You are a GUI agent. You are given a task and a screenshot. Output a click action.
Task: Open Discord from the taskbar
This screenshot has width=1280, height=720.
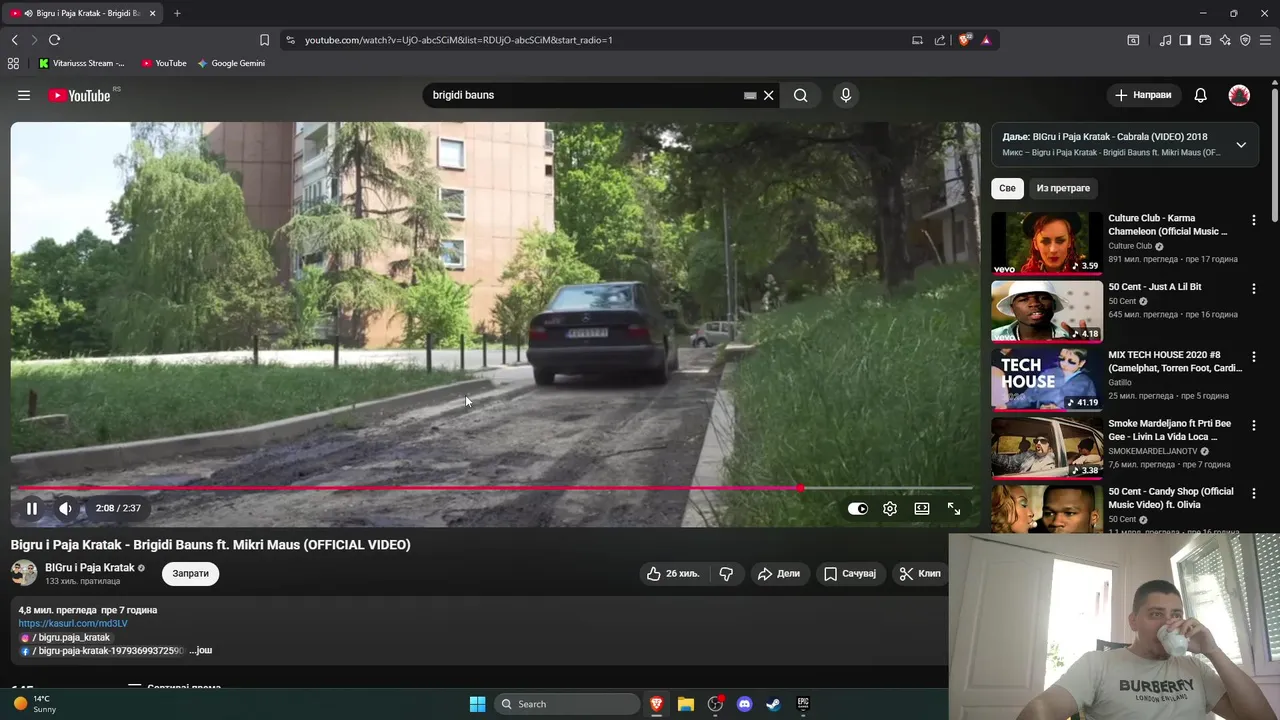click(x=744, y=704)
